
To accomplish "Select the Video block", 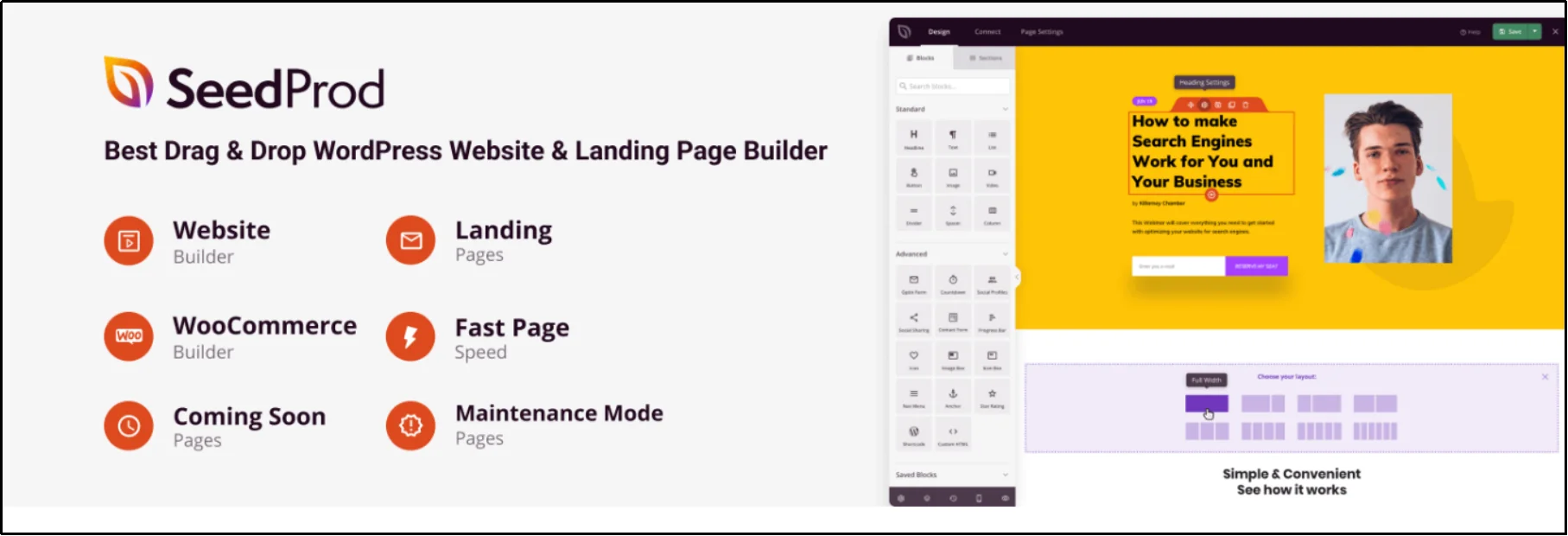I will [992, 176].
